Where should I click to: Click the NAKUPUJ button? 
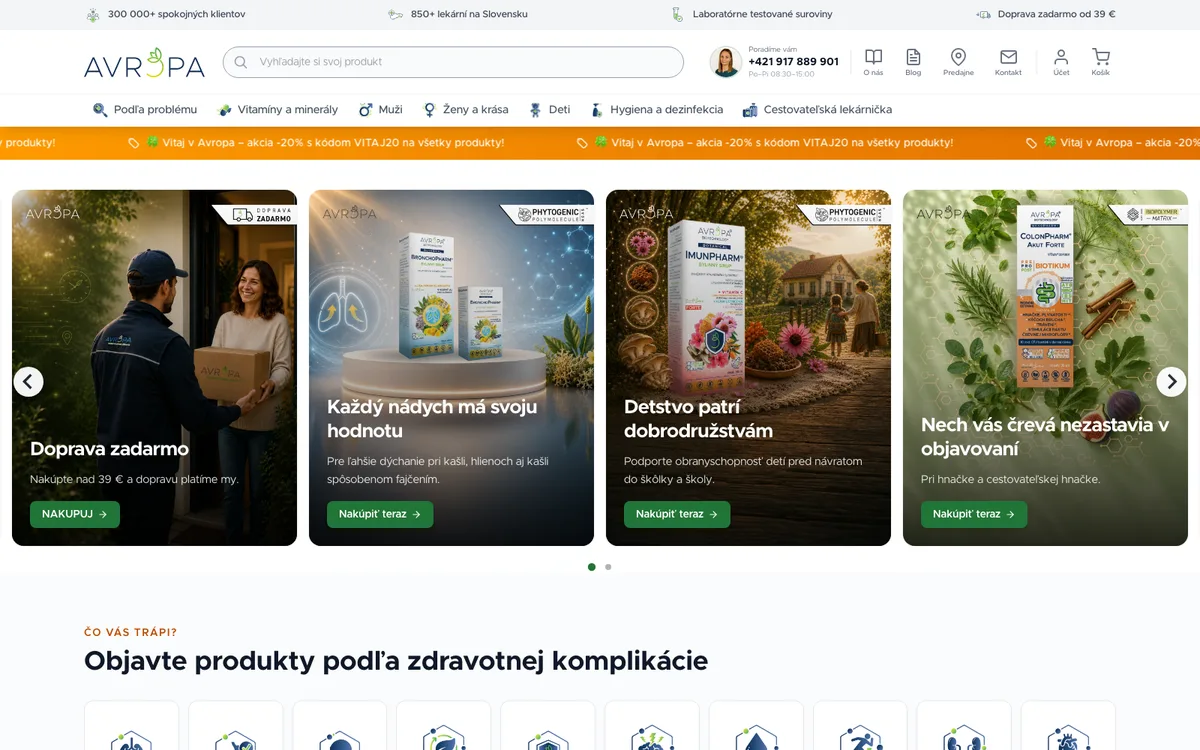(75, 514)
